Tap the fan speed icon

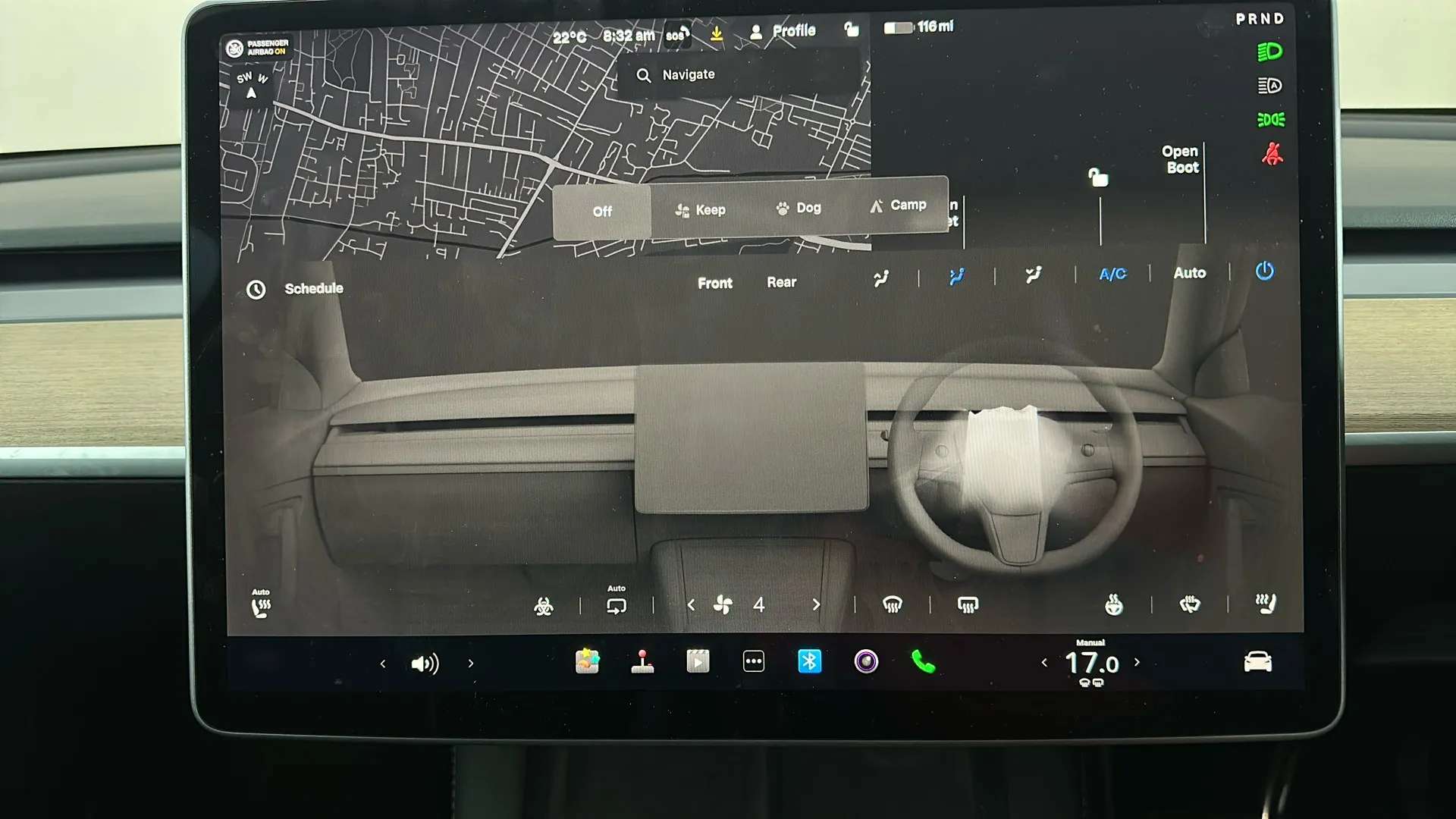coord(723,604)
